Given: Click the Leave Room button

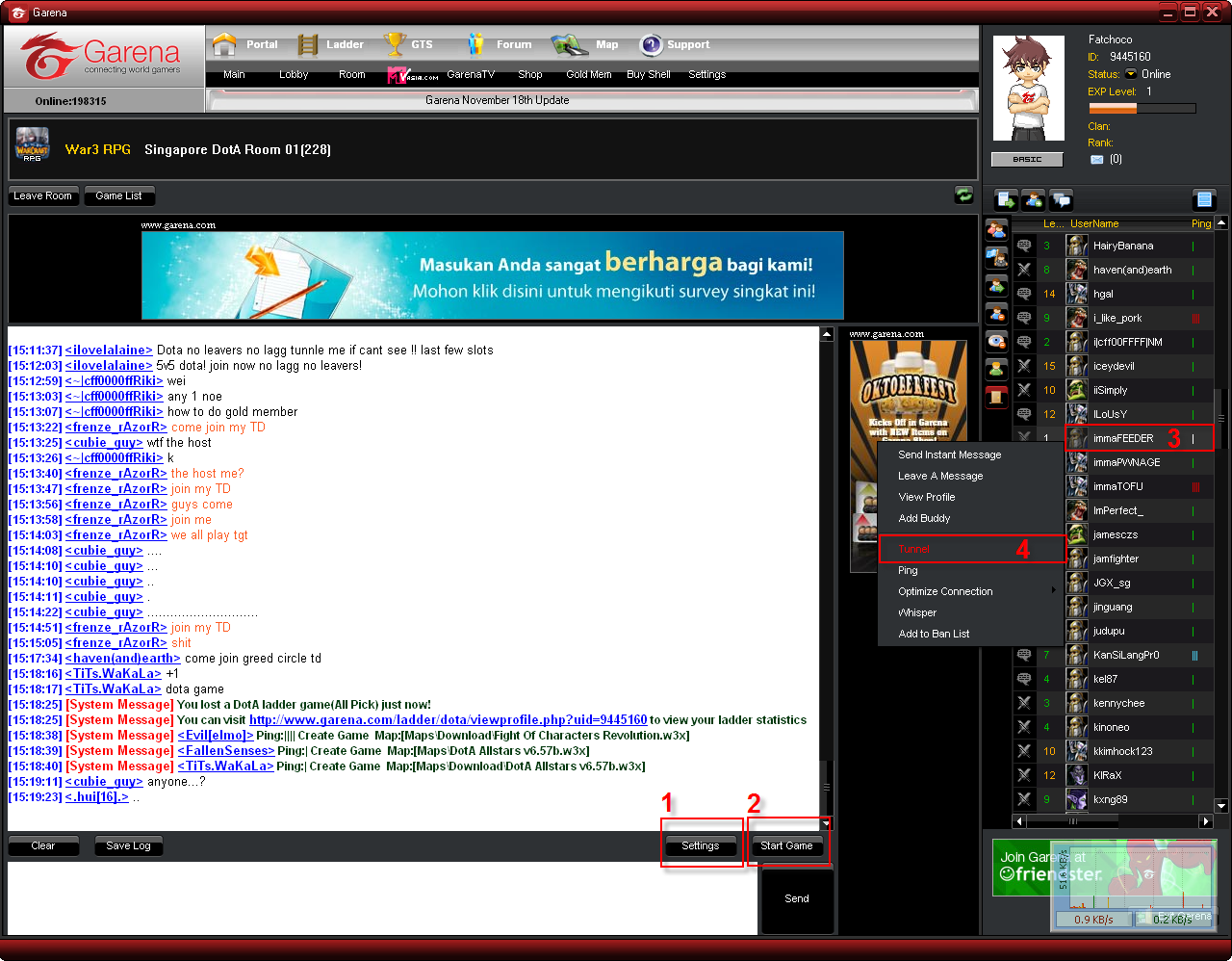Looking at the screenshot, I should (x=43, y=195).
